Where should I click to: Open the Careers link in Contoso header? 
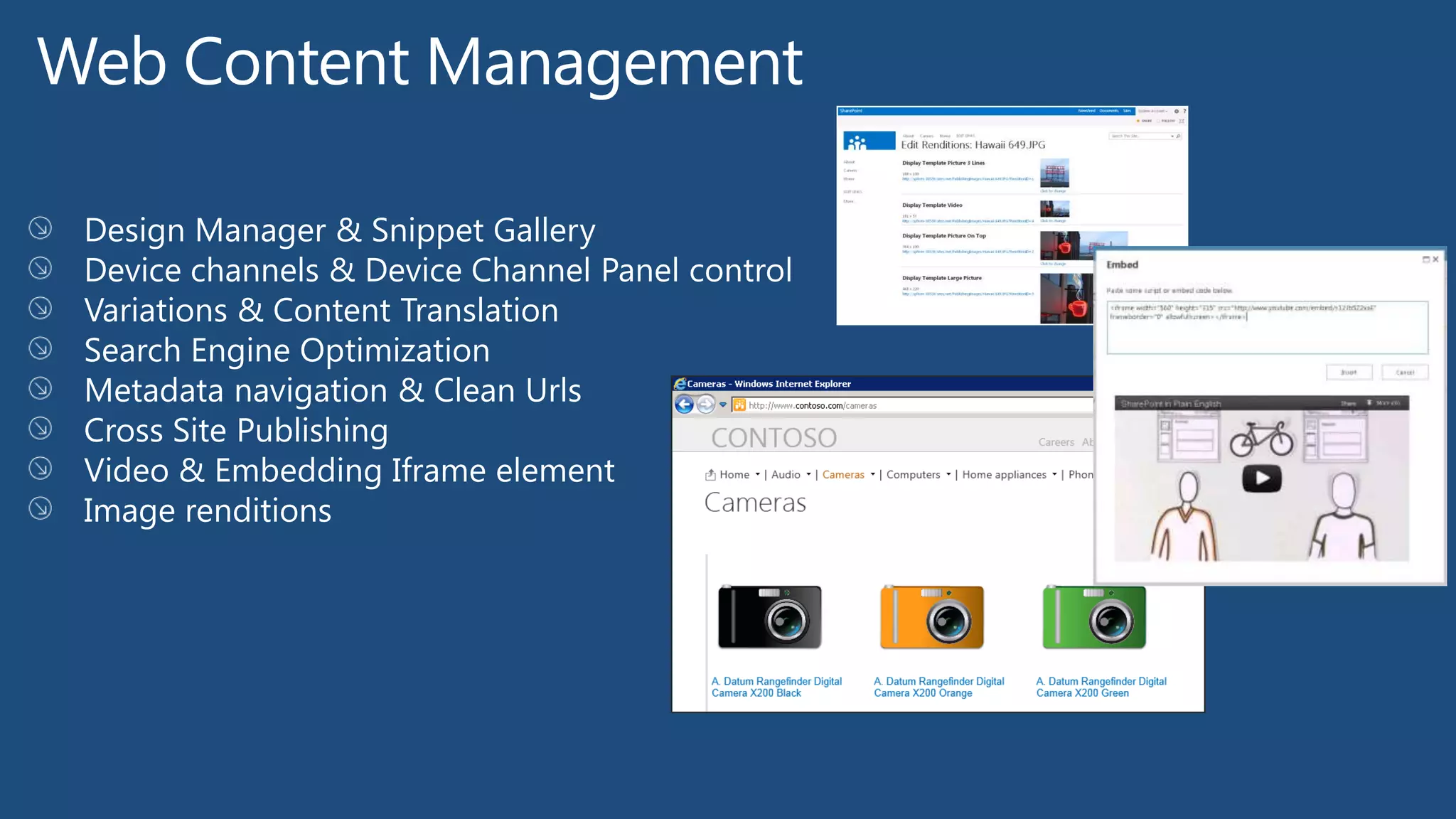click(x=1056, y=442)
